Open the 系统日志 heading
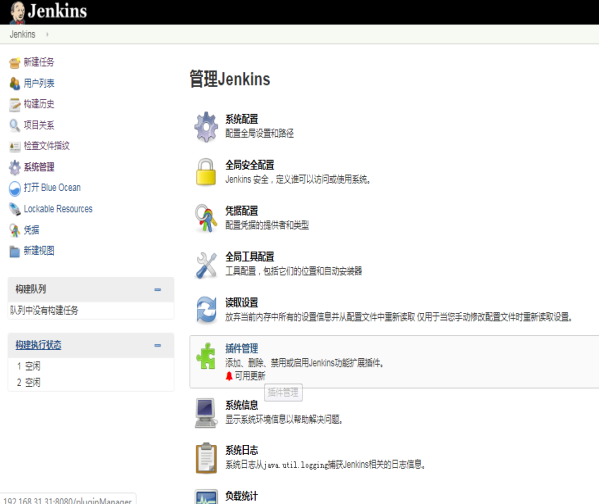 [x=241, y=450]
